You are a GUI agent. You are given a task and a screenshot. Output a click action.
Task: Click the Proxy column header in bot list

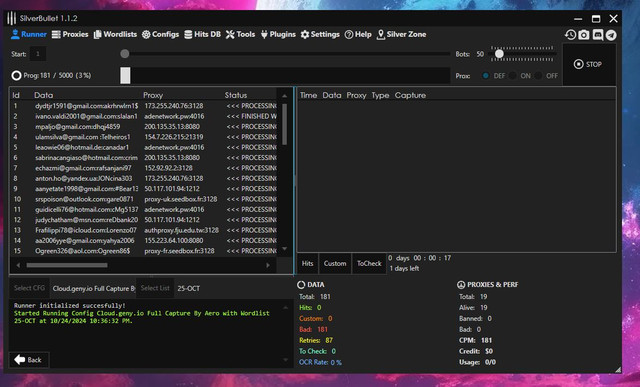(x=153, y=95)
